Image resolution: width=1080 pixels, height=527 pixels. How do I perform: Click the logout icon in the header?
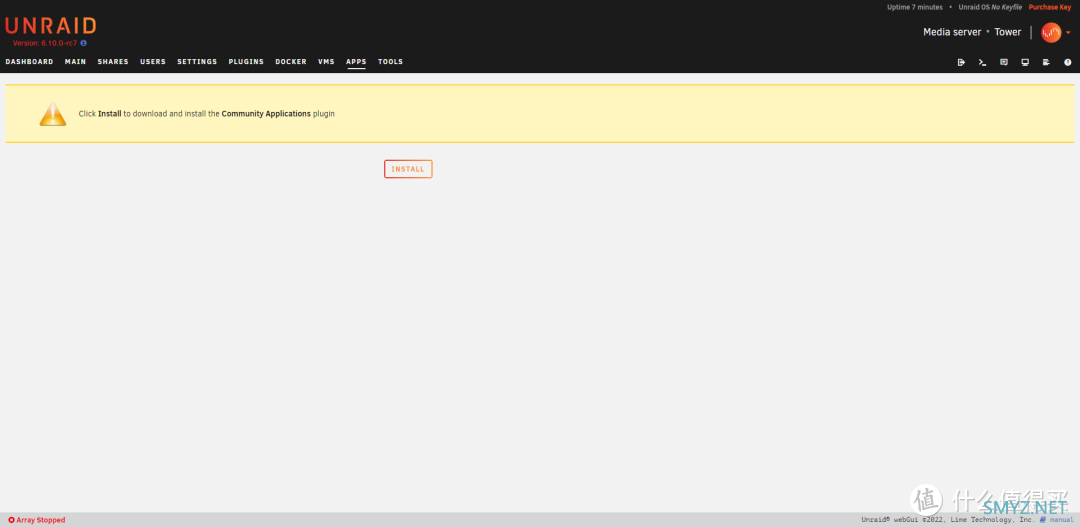(962, 62)
